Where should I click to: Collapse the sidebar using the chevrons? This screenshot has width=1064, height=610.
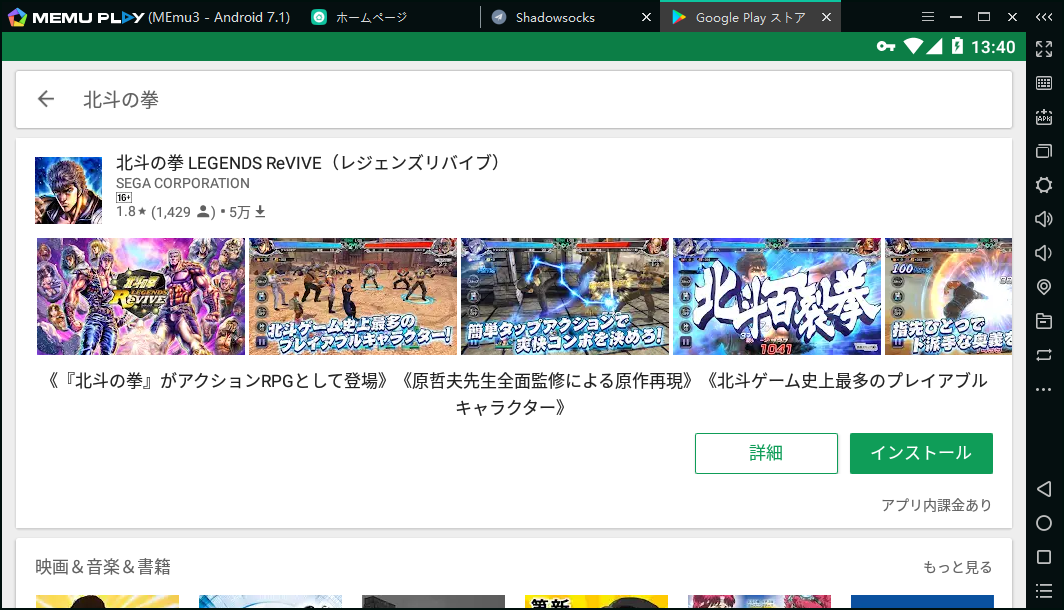[x=1044, y=16]
